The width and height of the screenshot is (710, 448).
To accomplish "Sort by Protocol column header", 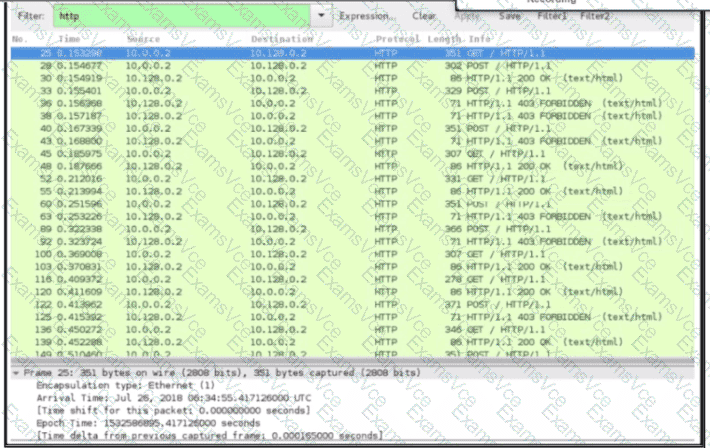I will pyautogui.click(x=398, y=38).
